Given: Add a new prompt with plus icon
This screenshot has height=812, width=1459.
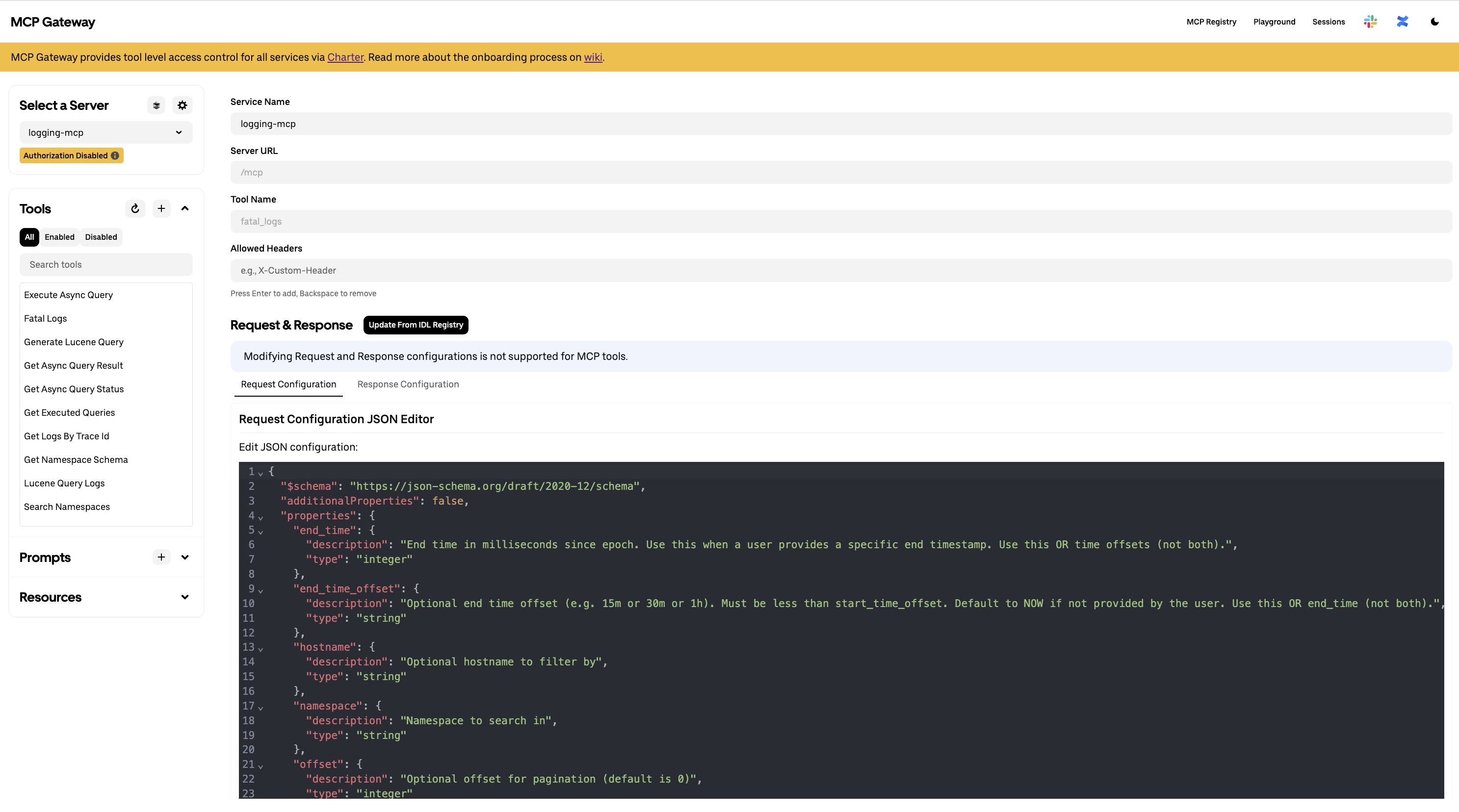Looking at the screenshot, I should tap(161, 557).
